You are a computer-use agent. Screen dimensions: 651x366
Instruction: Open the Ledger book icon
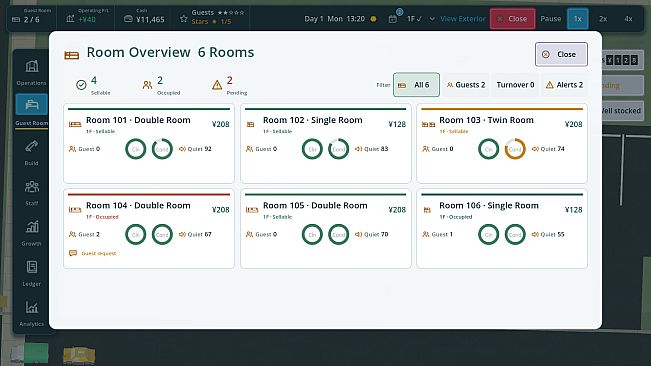[32, 267]
